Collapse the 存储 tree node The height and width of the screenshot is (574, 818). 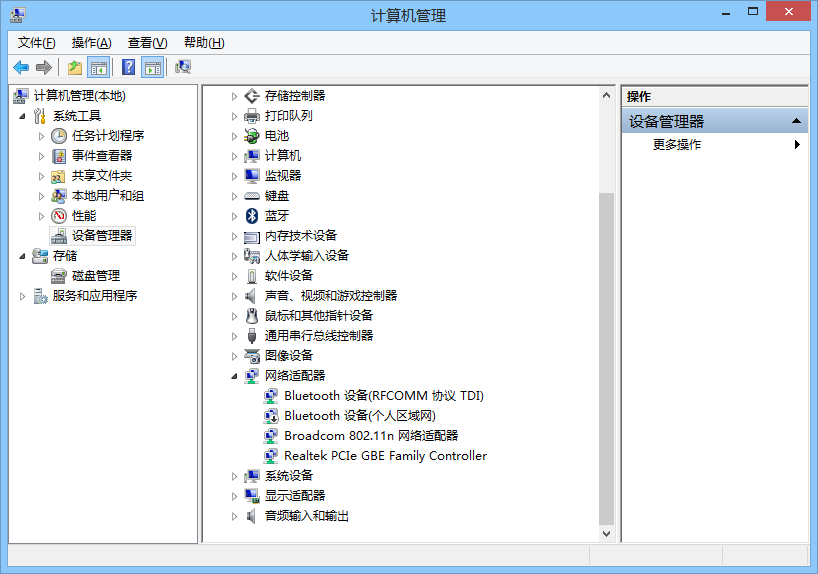(x=22, y=256)
